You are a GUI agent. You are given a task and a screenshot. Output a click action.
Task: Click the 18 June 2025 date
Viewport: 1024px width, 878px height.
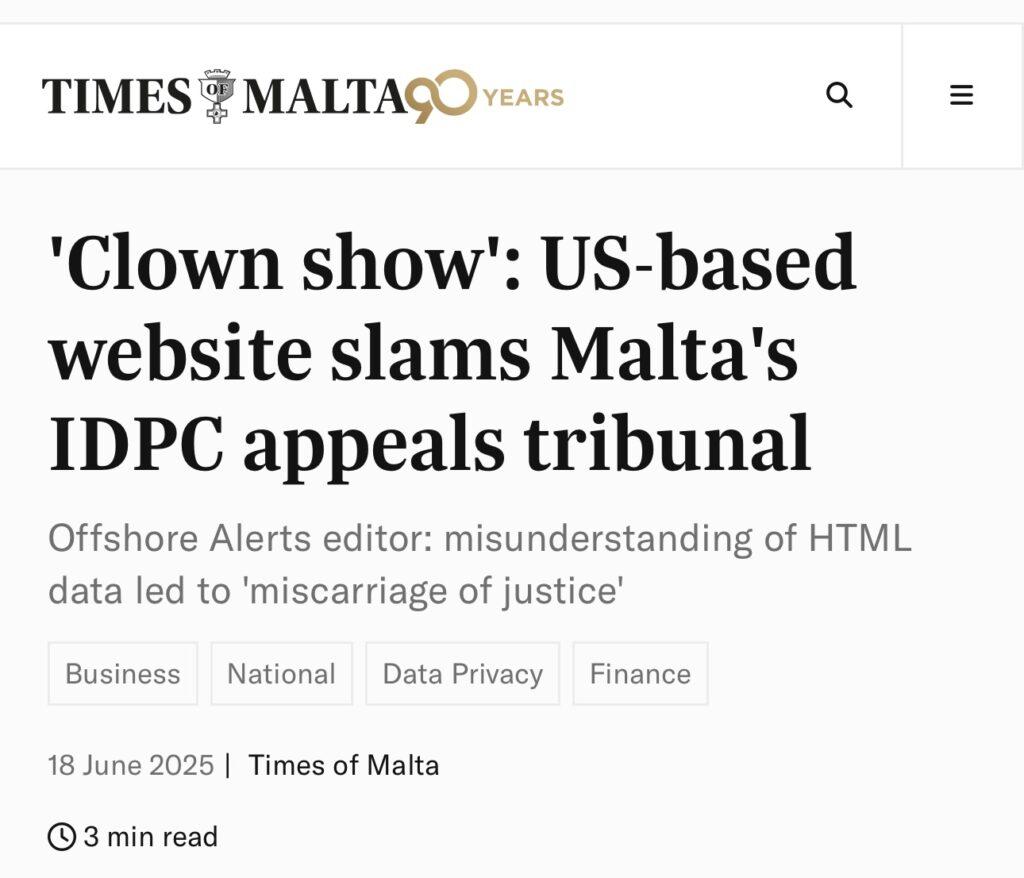click(x=131, y=765)
